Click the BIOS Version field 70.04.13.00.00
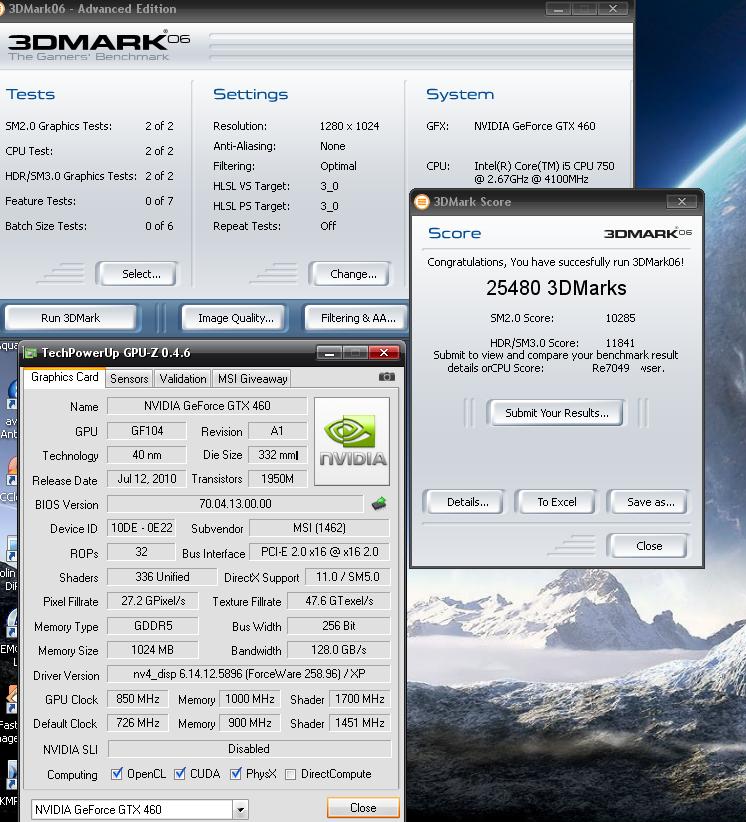This screenshot has width=746, height=822. tap(235, 504)
